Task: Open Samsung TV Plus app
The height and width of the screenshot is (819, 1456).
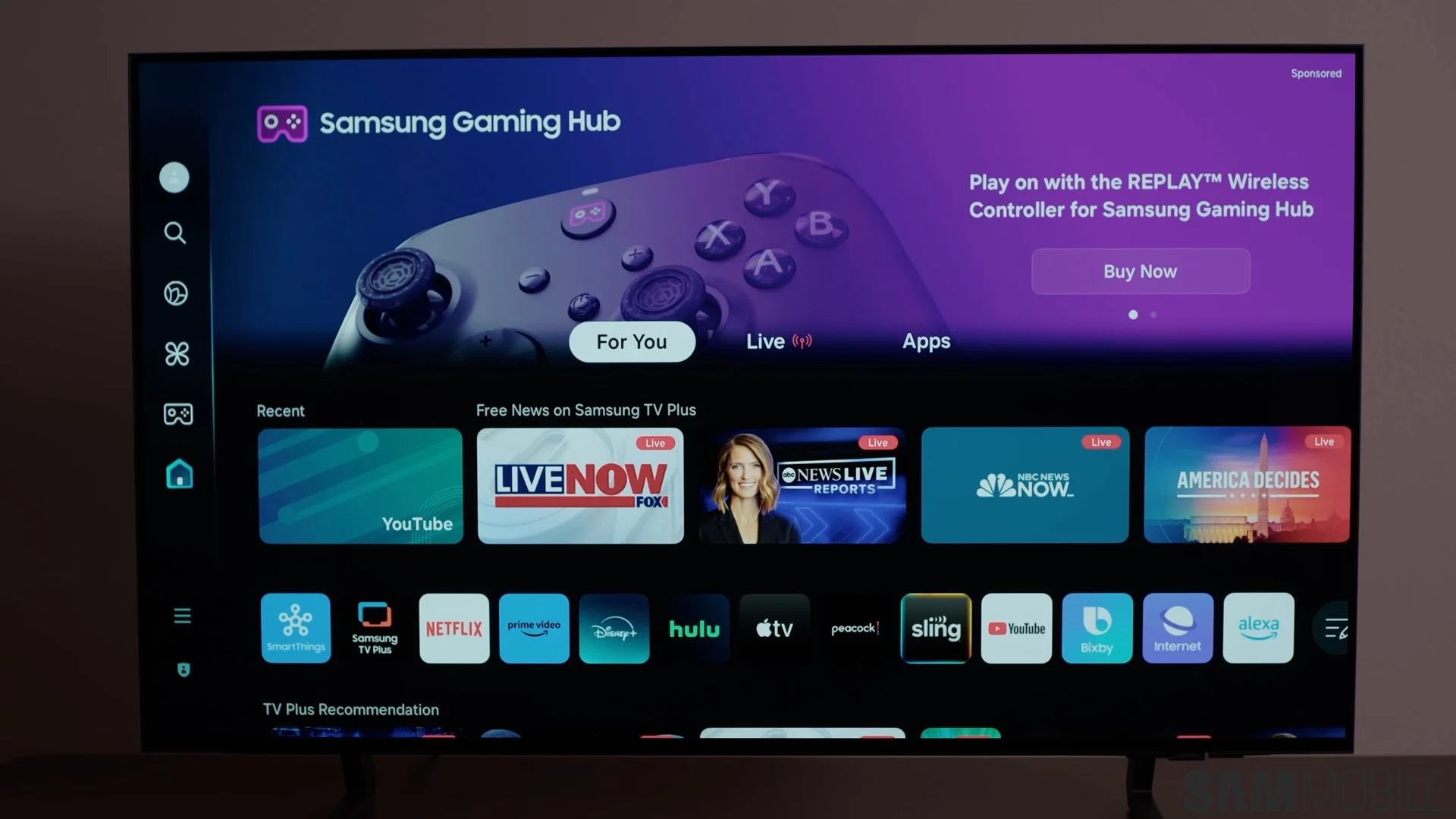Action: pos(374,628)
